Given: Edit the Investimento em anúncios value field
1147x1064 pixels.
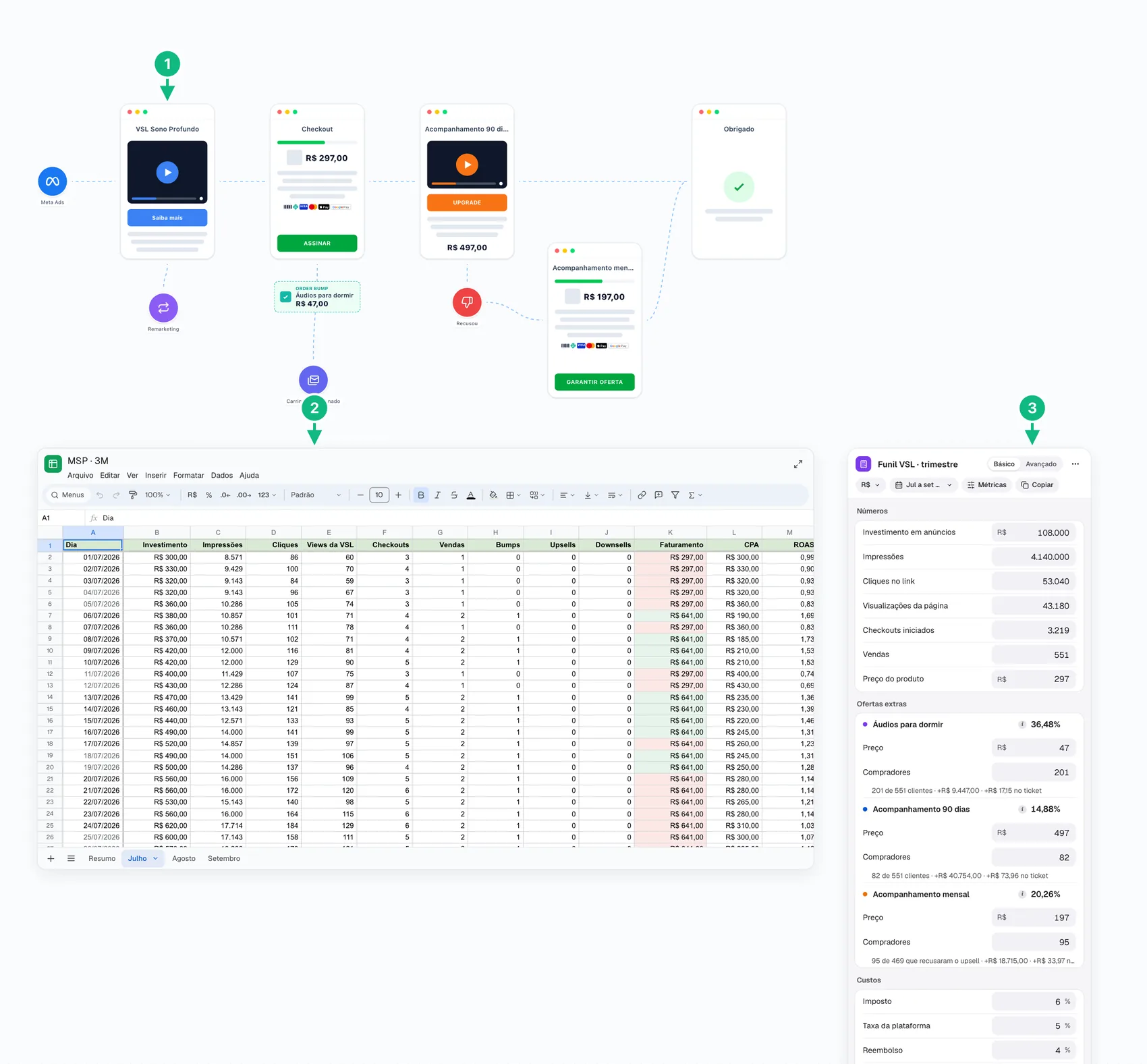Looking at the screenshot, I should [1033, 532].
